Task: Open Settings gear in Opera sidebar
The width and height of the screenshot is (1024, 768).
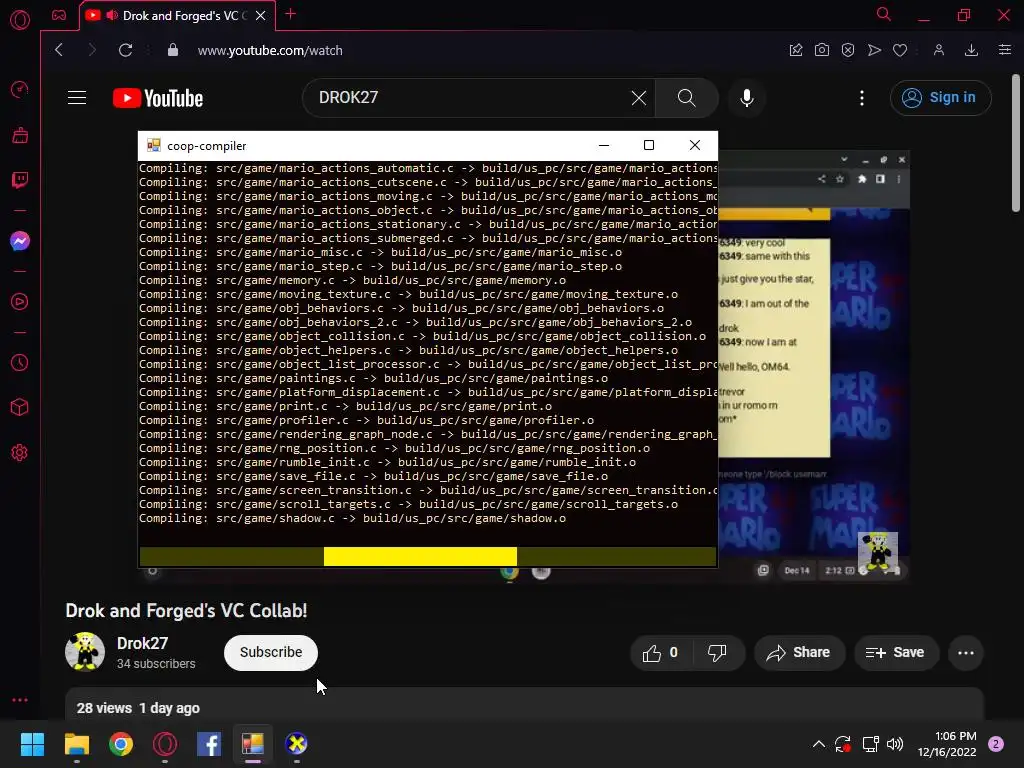Action: click(x=20, y=453)
